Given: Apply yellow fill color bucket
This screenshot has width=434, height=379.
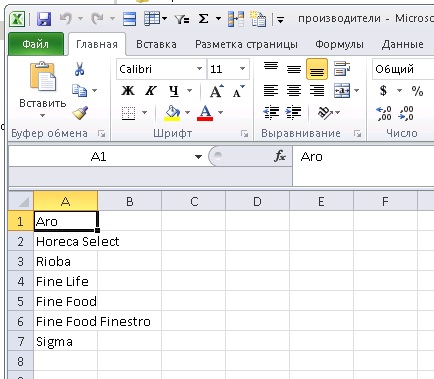Looking at the screenshot, I should (172, 113).
